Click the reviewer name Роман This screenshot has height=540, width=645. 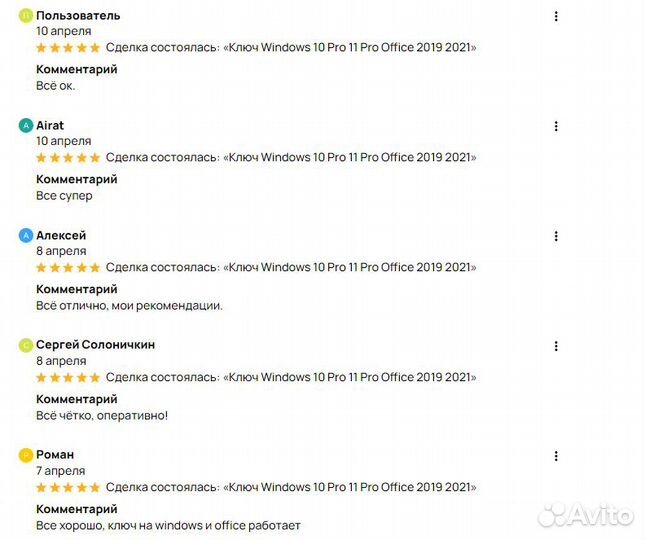coord(55,455)
